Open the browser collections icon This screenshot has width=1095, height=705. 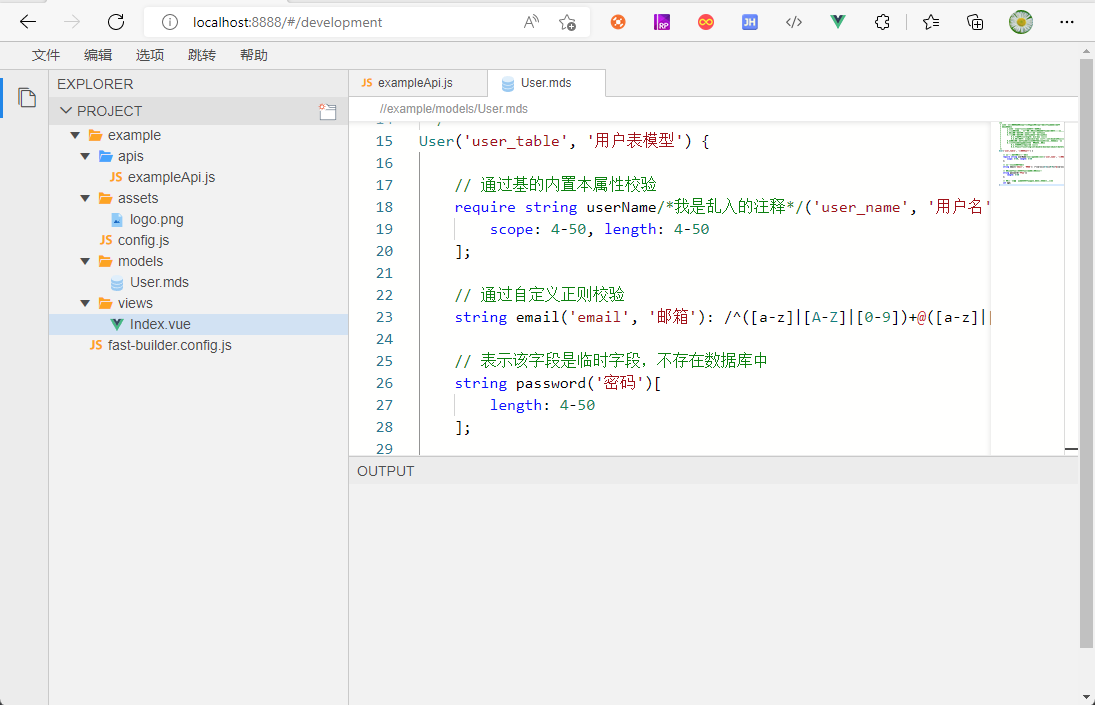click(x=975, y=22)
